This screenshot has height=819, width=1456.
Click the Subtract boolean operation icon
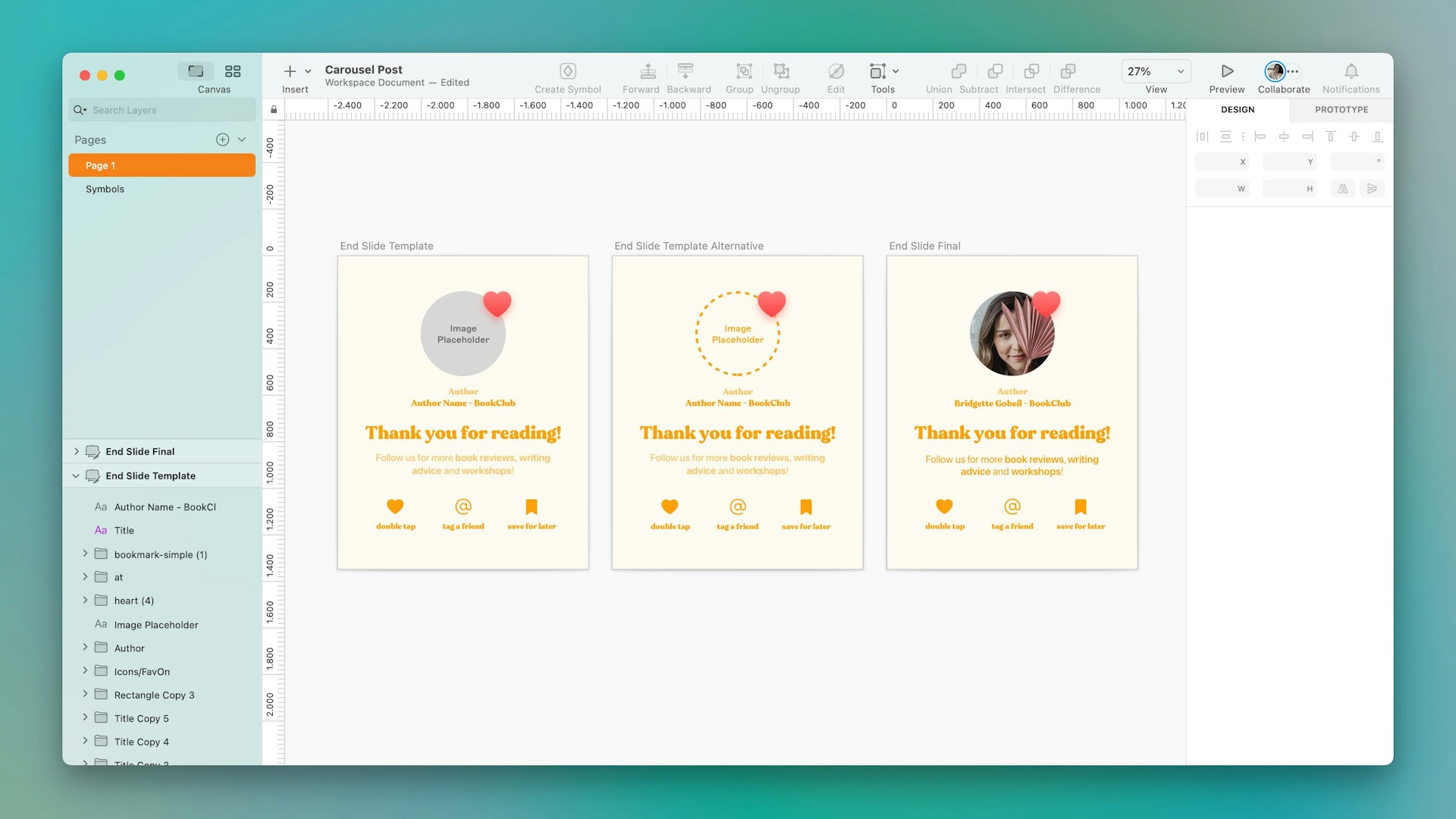(x=993, y=71)
